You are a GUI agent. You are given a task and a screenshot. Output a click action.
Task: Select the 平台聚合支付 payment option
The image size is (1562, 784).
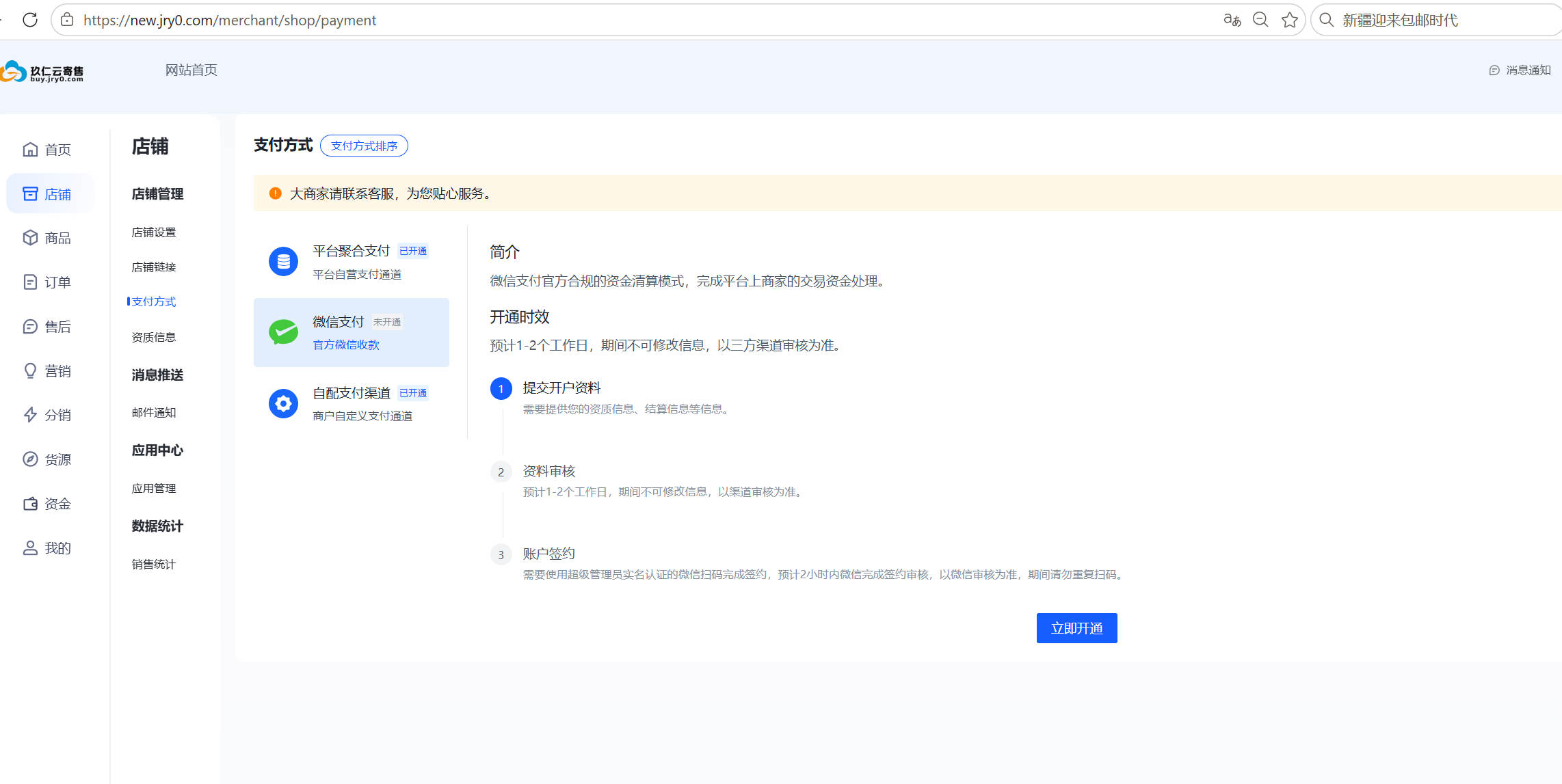352,262
